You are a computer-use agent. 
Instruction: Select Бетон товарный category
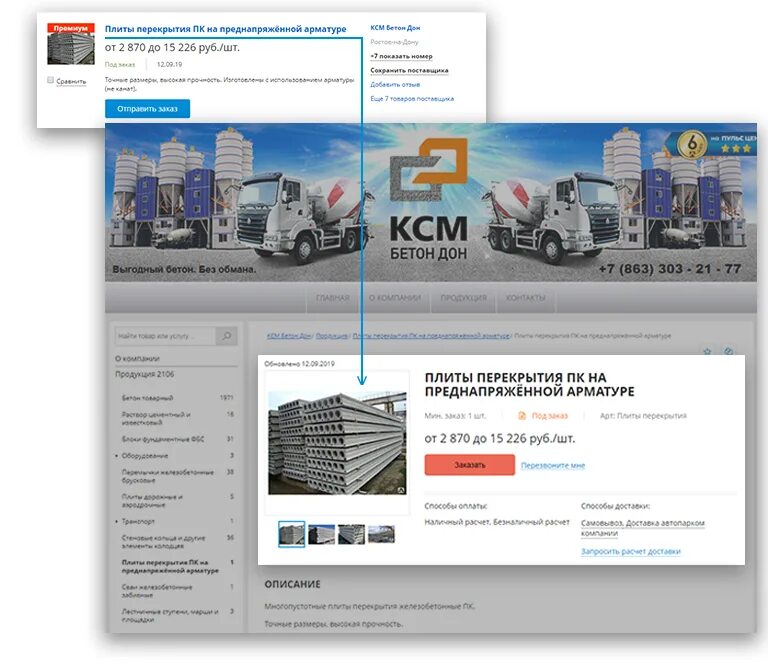point(147,398)
